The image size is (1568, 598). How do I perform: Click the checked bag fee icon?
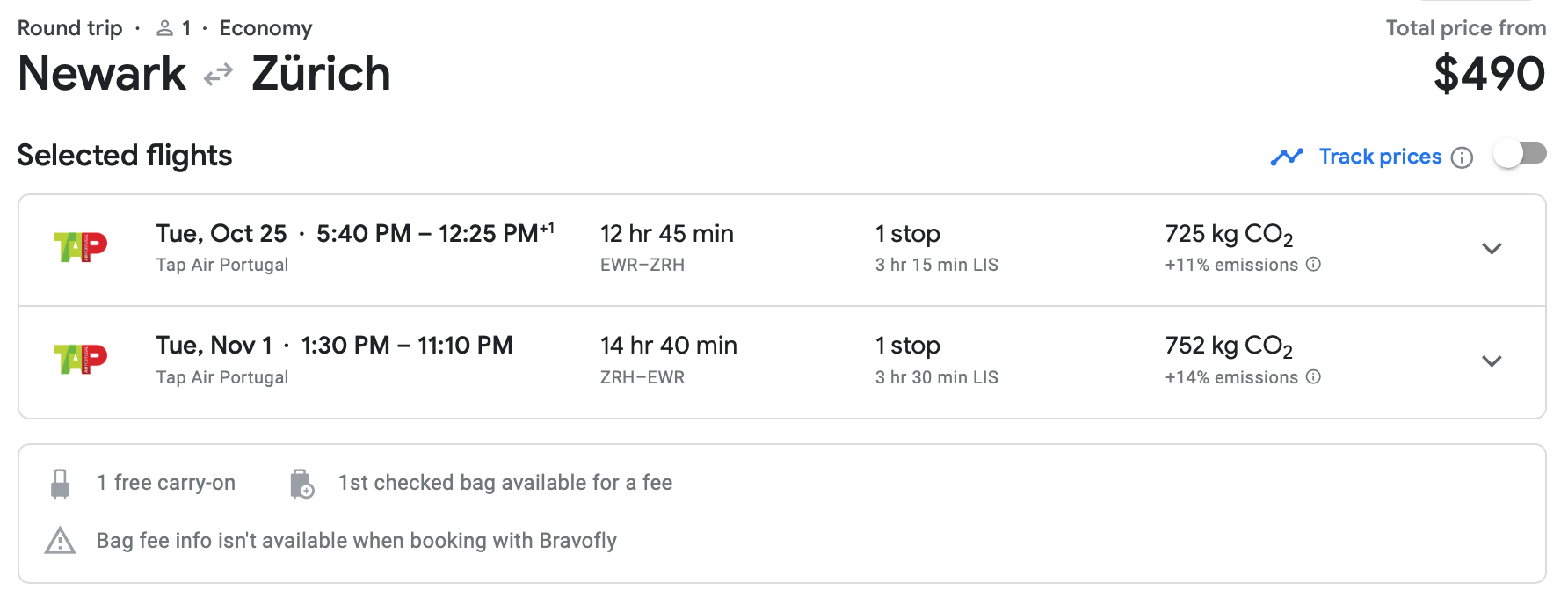(301, 484)
